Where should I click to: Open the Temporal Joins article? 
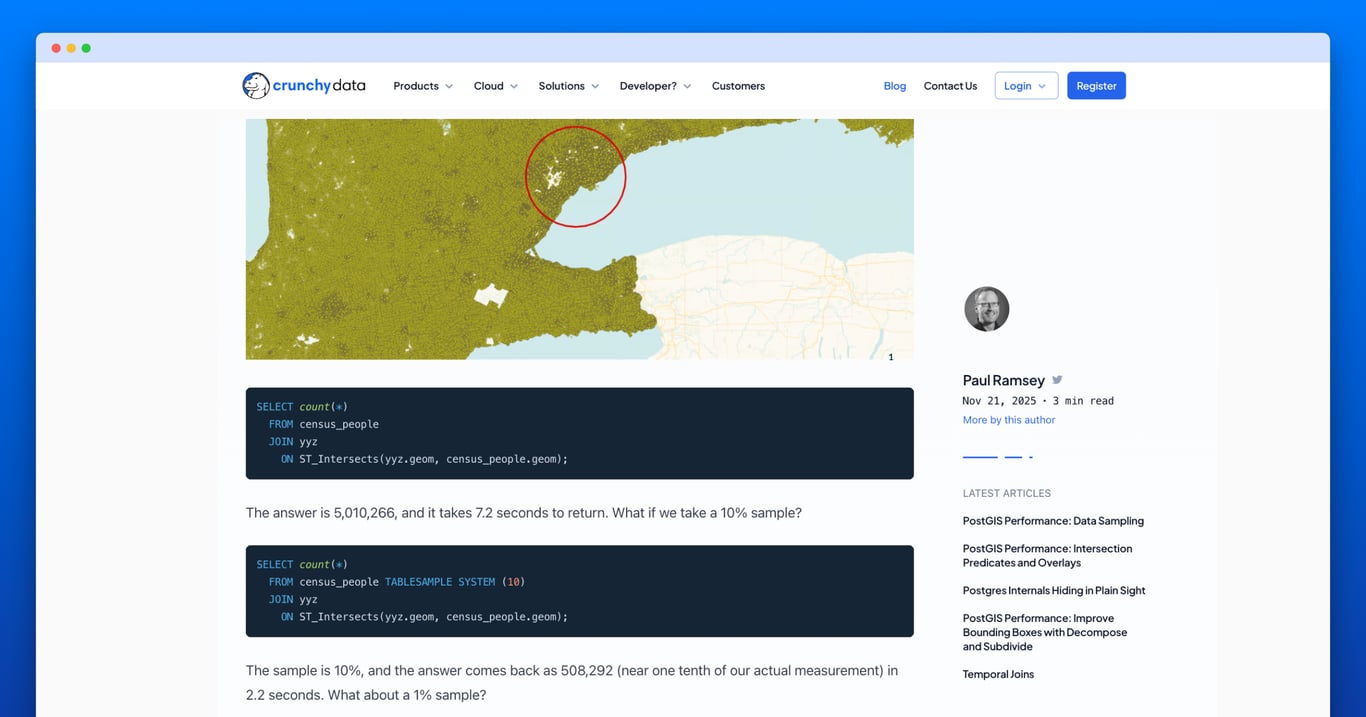point(998,674)
